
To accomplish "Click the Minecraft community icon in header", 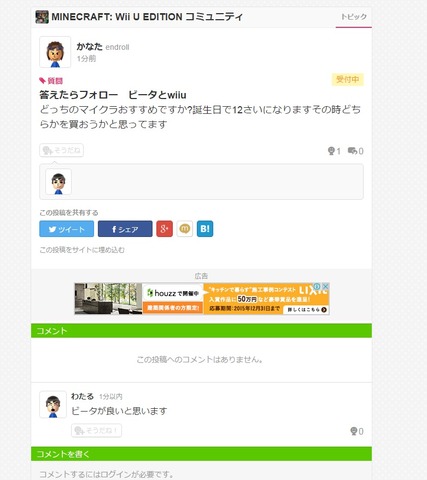I will click(42, 17).
